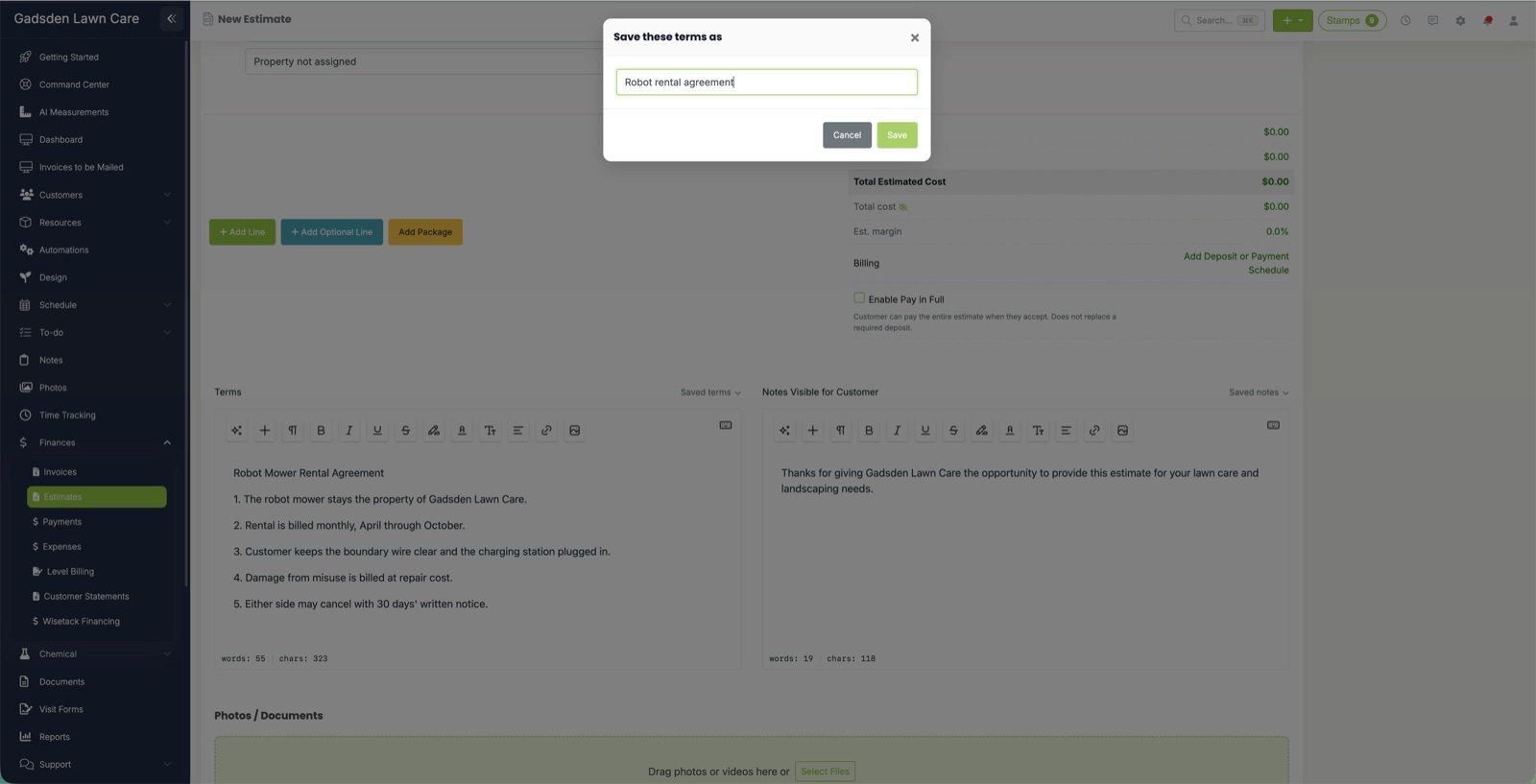Insert an image in the customer Notes editor
The width and height of the screenshot is (1536, 784).
(1122, 431)
